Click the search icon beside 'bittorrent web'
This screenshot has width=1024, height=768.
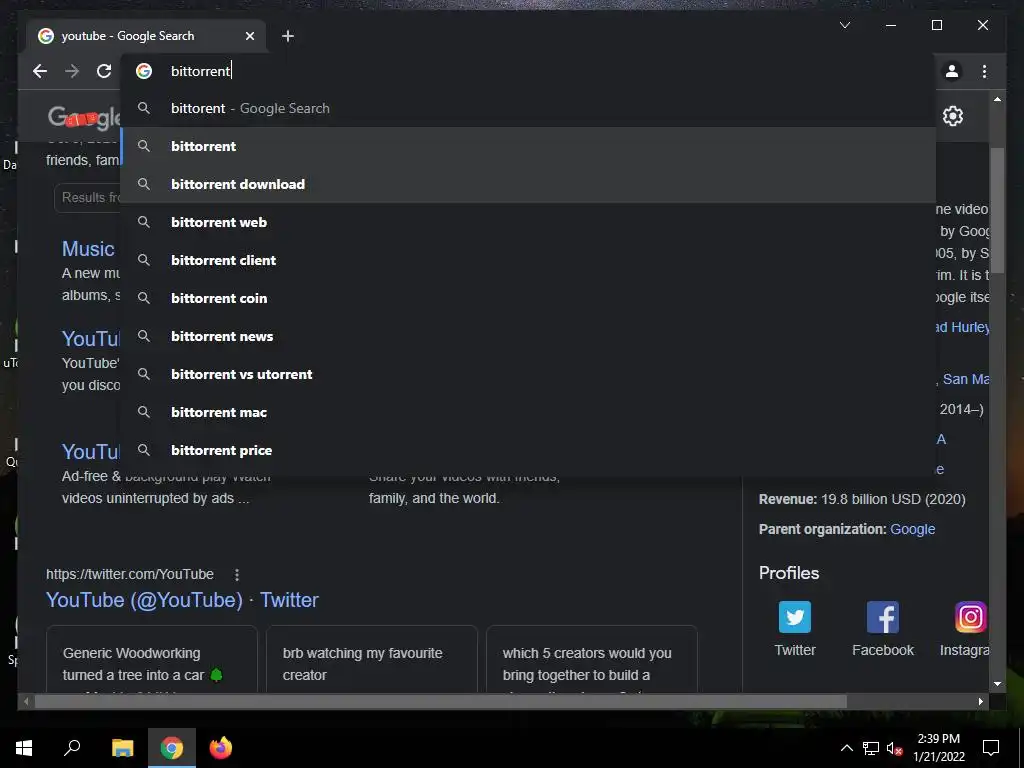(x=144, y=222)
